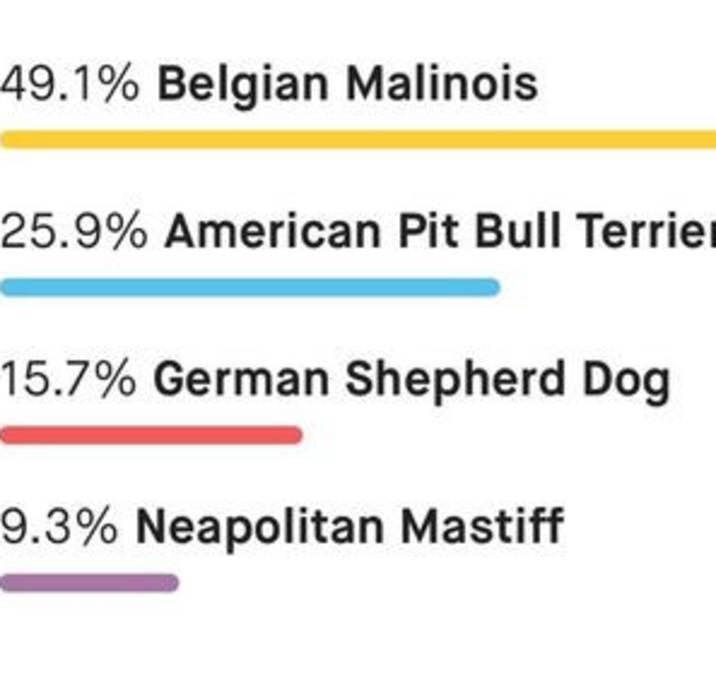
Task: Select the 15.7% percentage value
Action: (x=68, y=378)
